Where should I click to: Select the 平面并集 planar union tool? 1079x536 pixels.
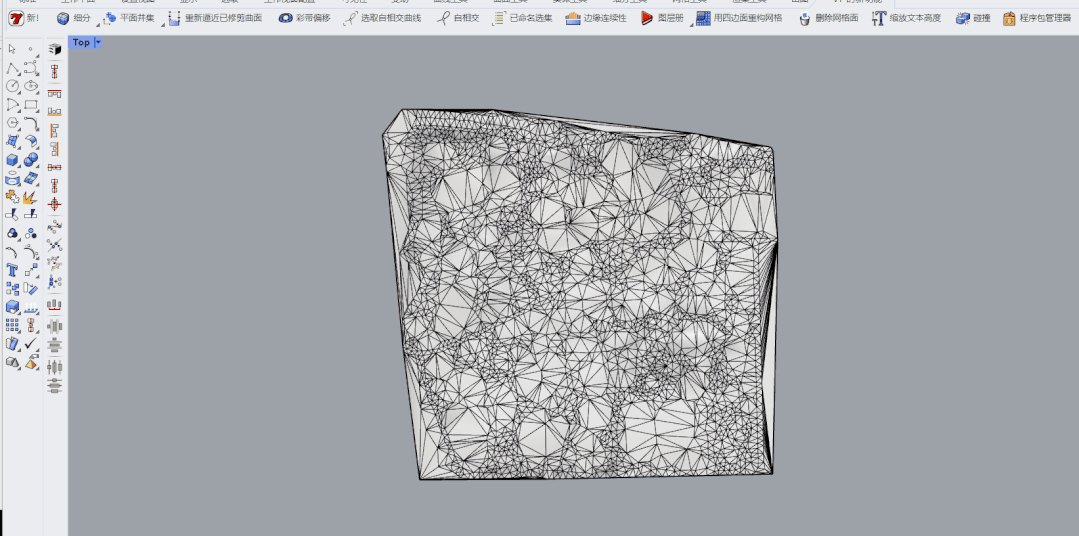128,18
